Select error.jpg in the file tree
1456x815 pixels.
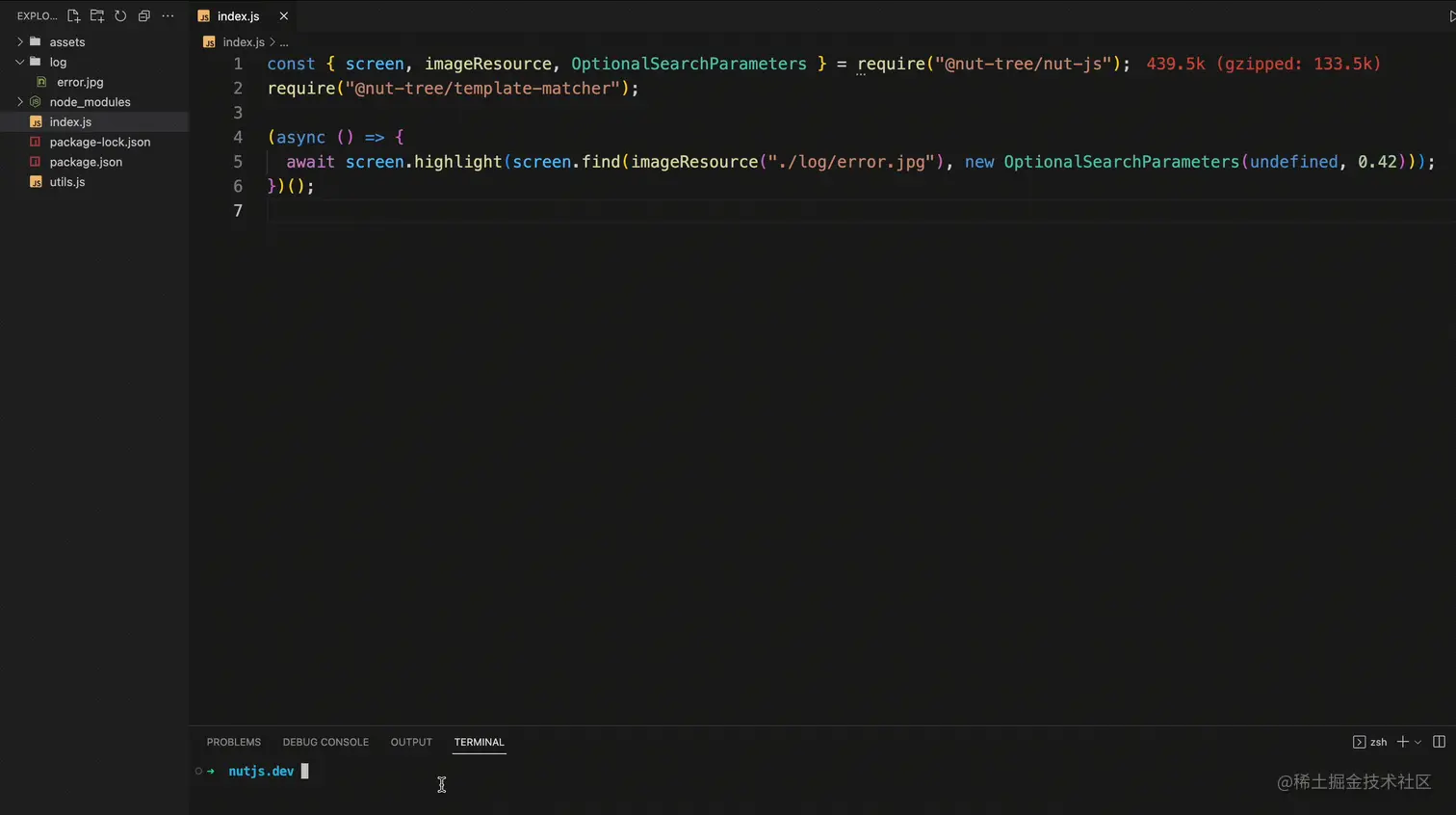(x=80, y=82)
